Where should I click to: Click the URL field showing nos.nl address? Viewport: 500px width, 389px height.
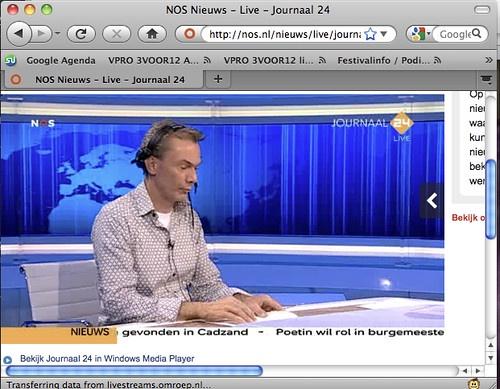[x=285, y=34]
